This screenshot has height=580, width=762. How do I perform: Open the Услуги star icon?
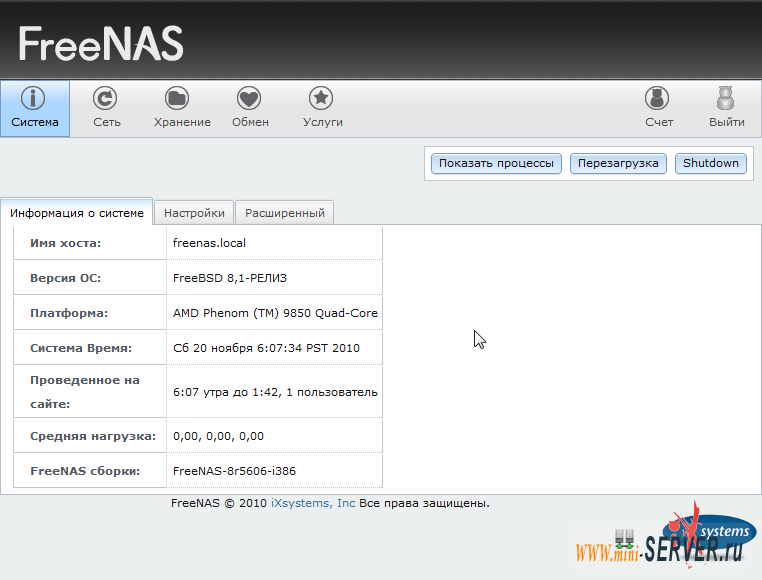pyautogui.click(x=321, y=98)
